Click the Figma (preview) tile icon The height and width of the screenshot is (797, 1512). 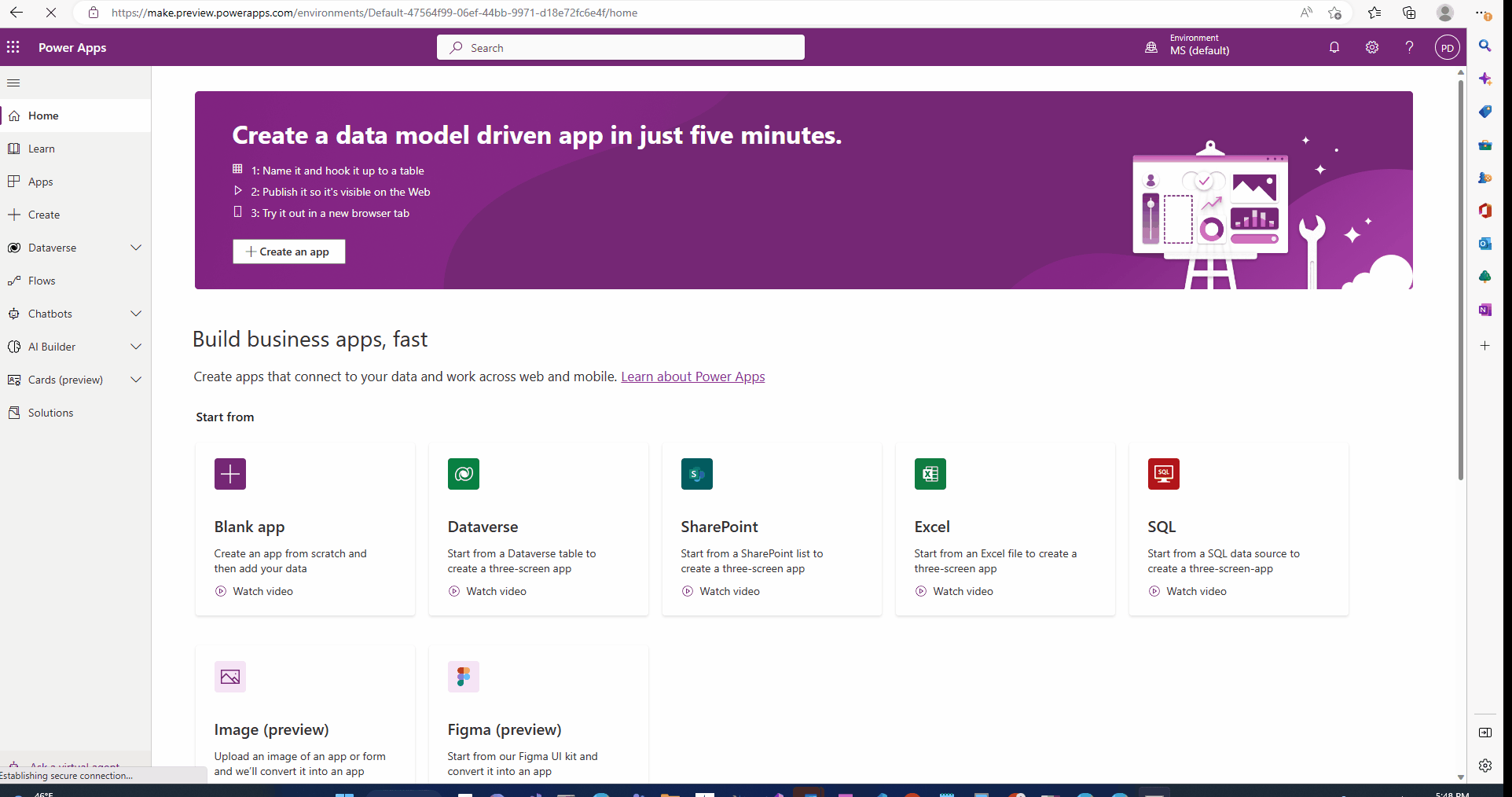pos(463,677)
